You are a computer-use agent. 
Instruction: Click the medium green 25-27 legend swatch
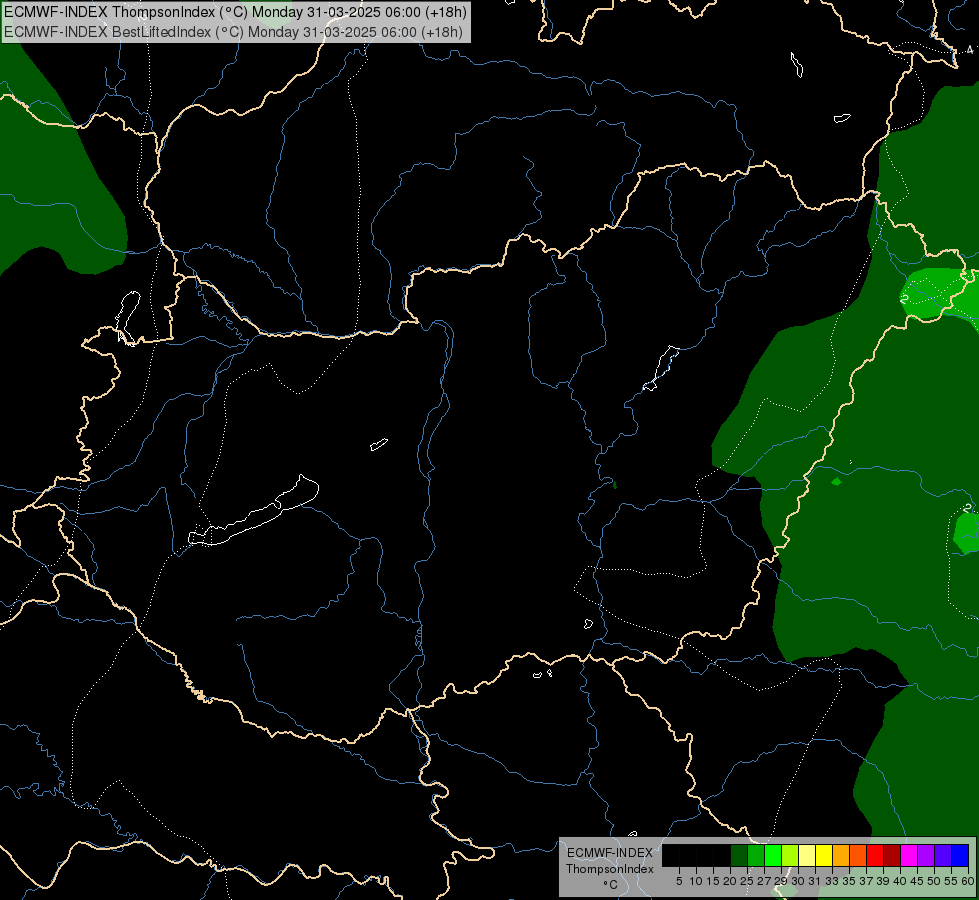pos(756,855)
